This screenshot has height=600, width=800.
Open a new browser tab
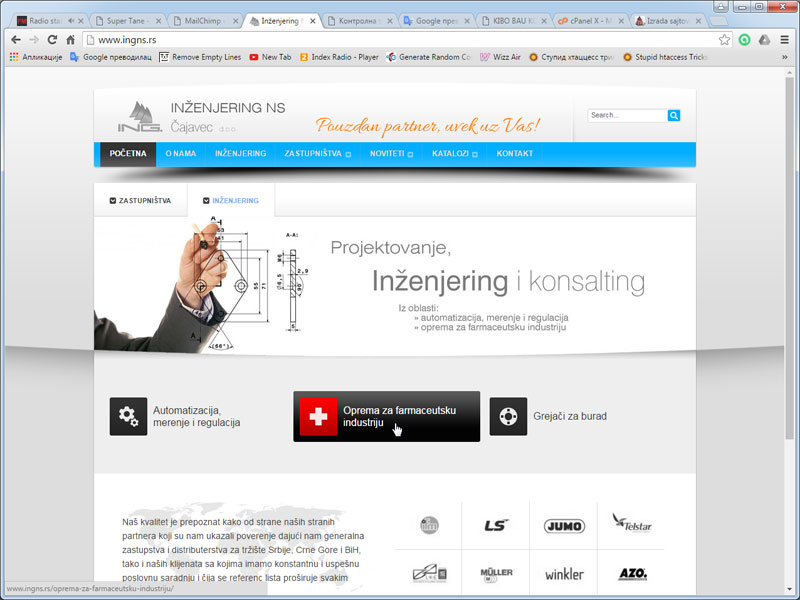[x=718, y=21]
